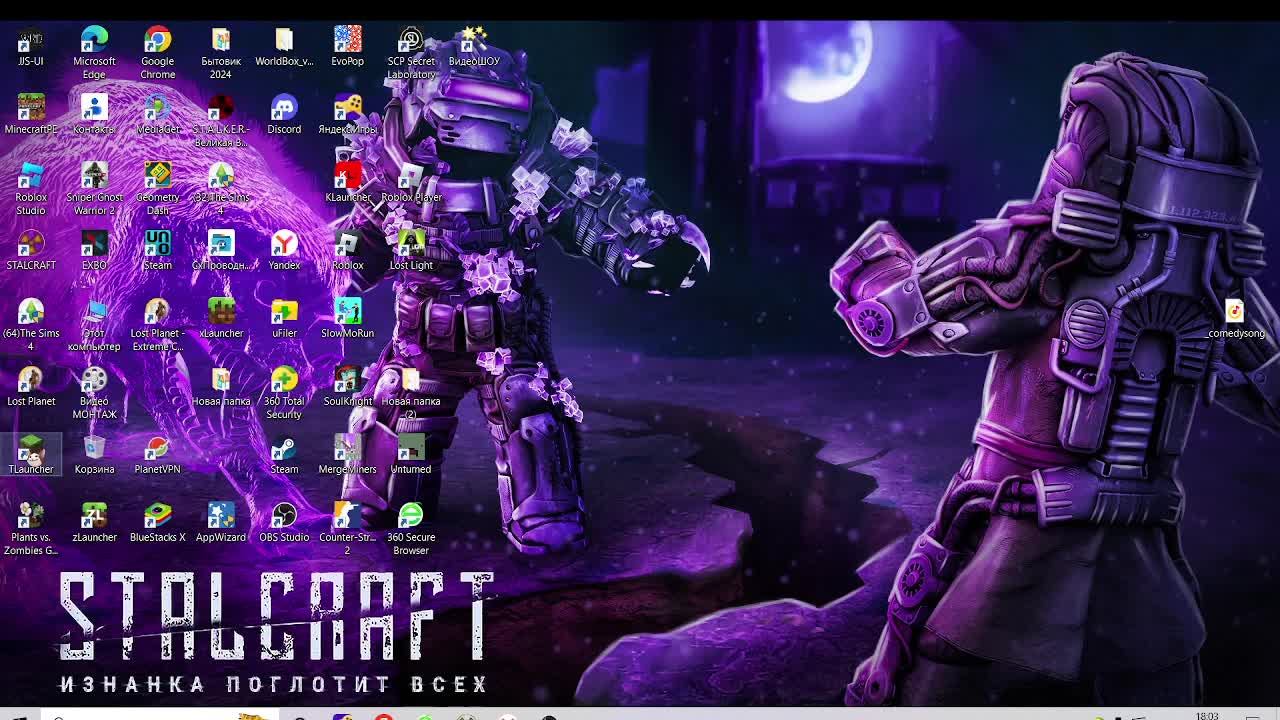1280x720 pixels.
Task: Click the Lost Light game icon
Action: 411,251
